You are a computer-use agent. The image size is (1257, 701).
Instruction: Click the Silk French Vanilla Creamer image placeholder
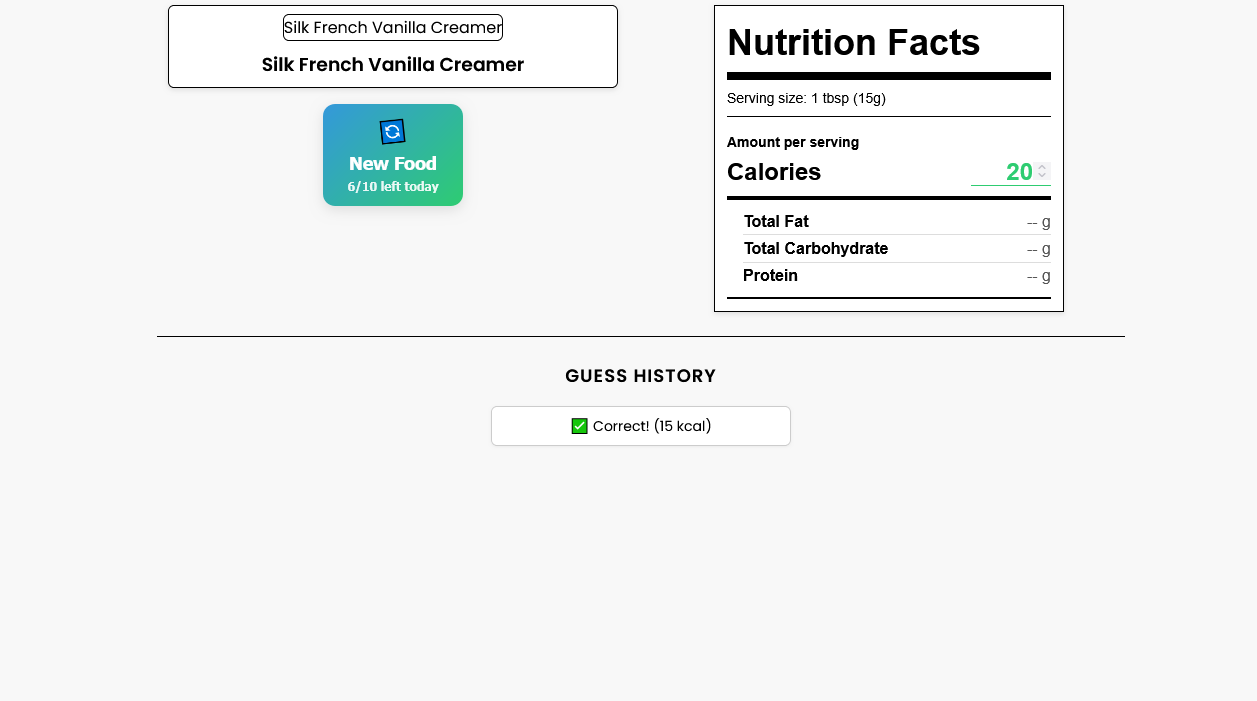click(x=393, y=28)
